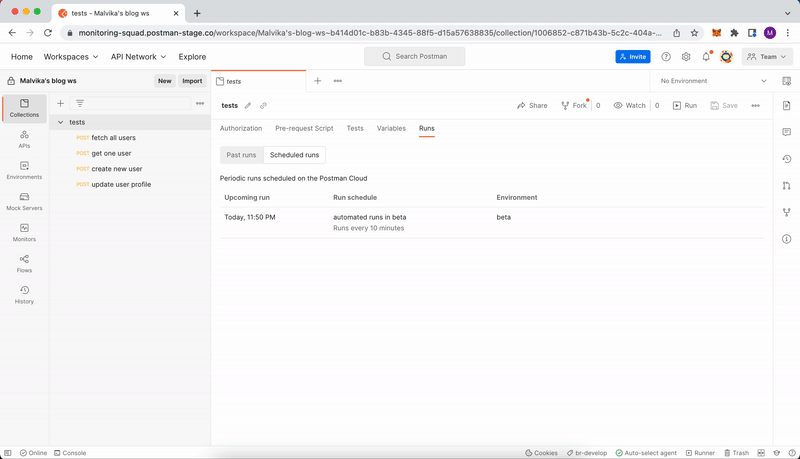The height and width of the screenshot is (459, 800).
Task: Click the notifications bell icon
Action: [x=706, y=57]
